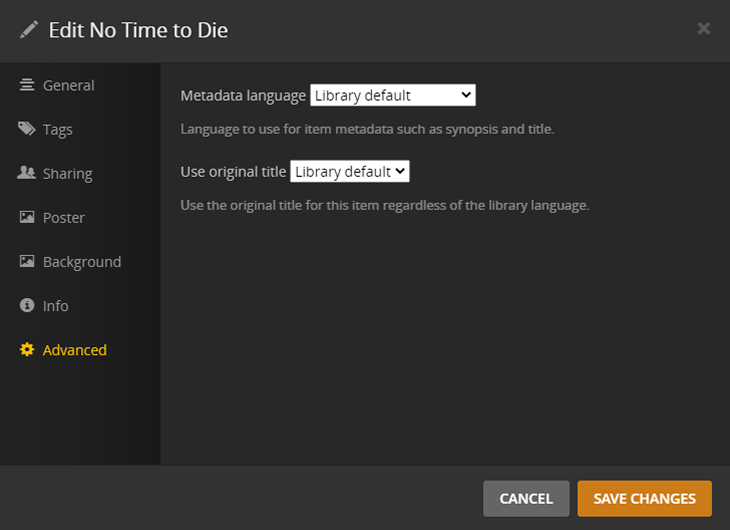Save changes to No Time to Die
The height and width of the screenshot is (530, 730).
[x=644, y=498]
